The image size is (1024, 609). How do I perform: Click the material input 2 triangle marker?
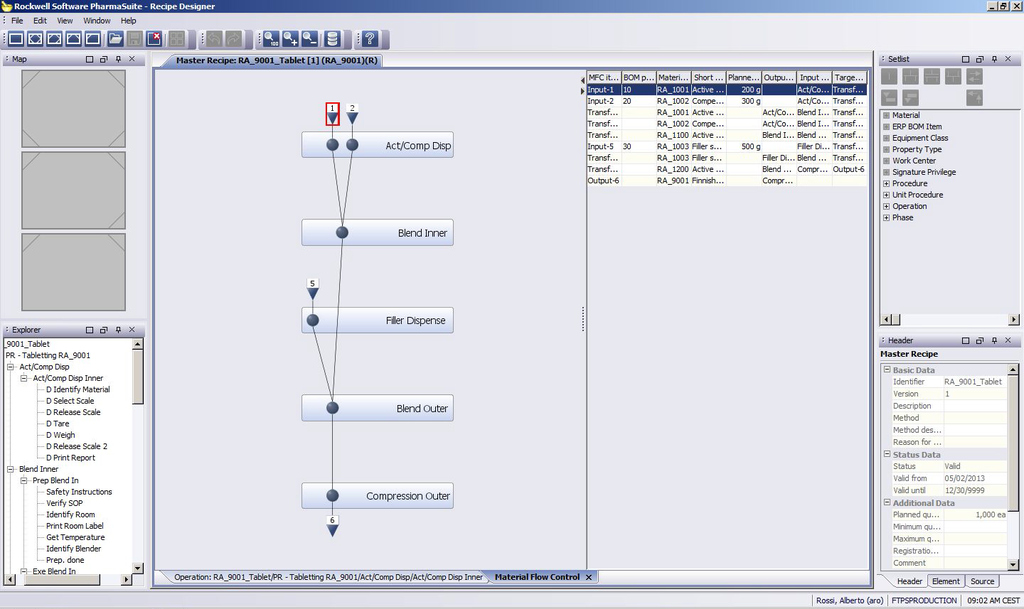[x=352, y=117]
